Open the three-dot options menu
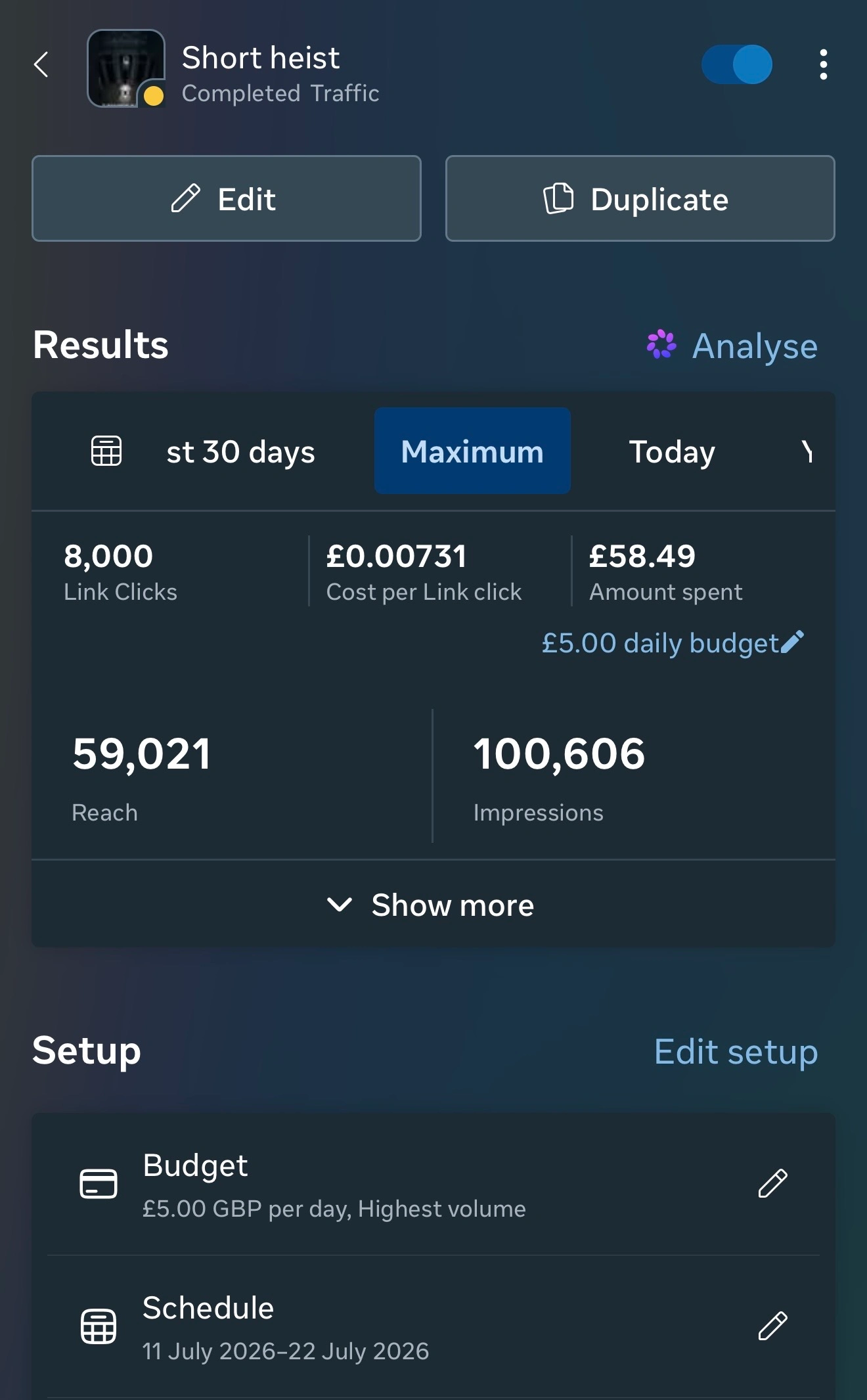The width and height of the screenshot is (867, 1400). click(x=823, y=64)
